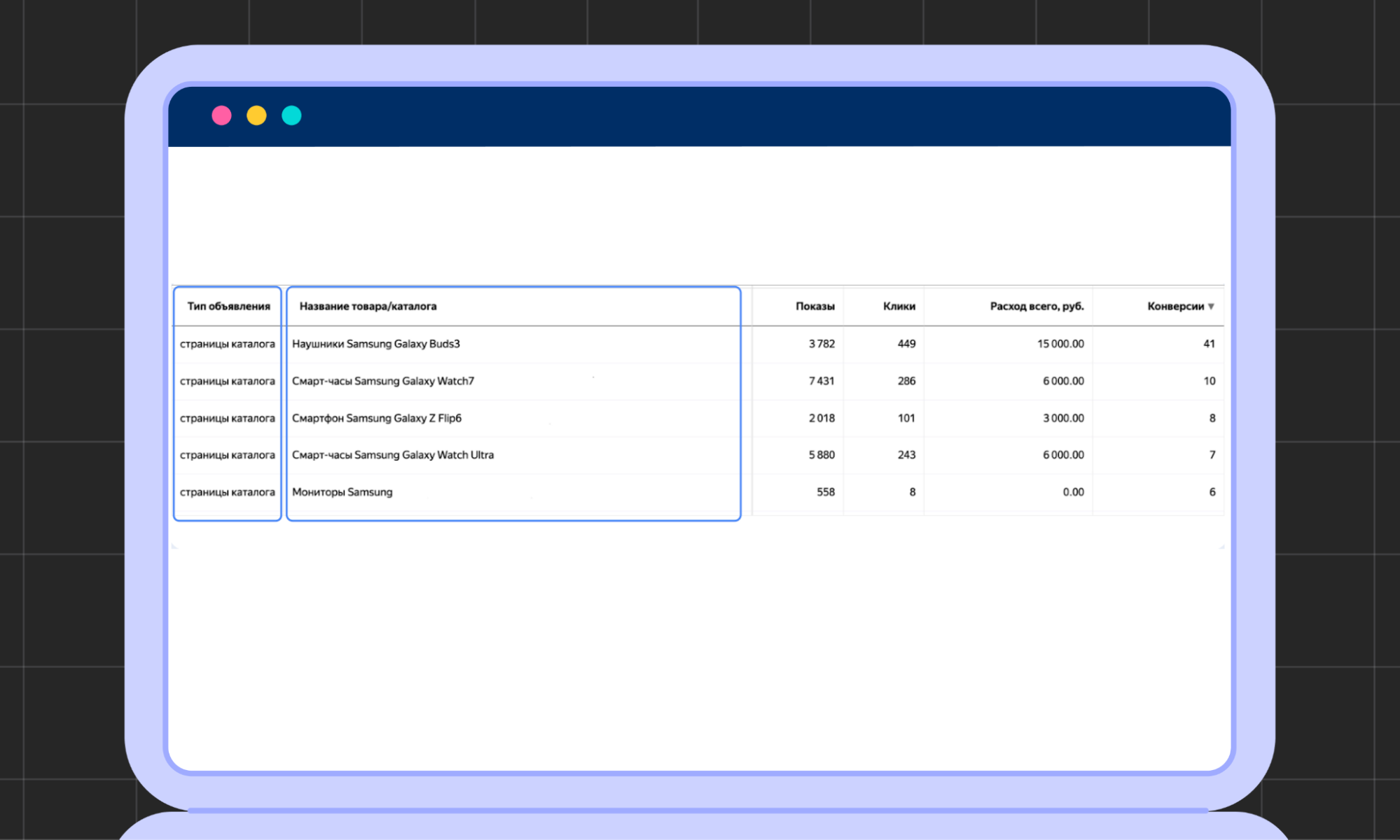
Task: Click the teal window dot
Action: click(291, 115)
